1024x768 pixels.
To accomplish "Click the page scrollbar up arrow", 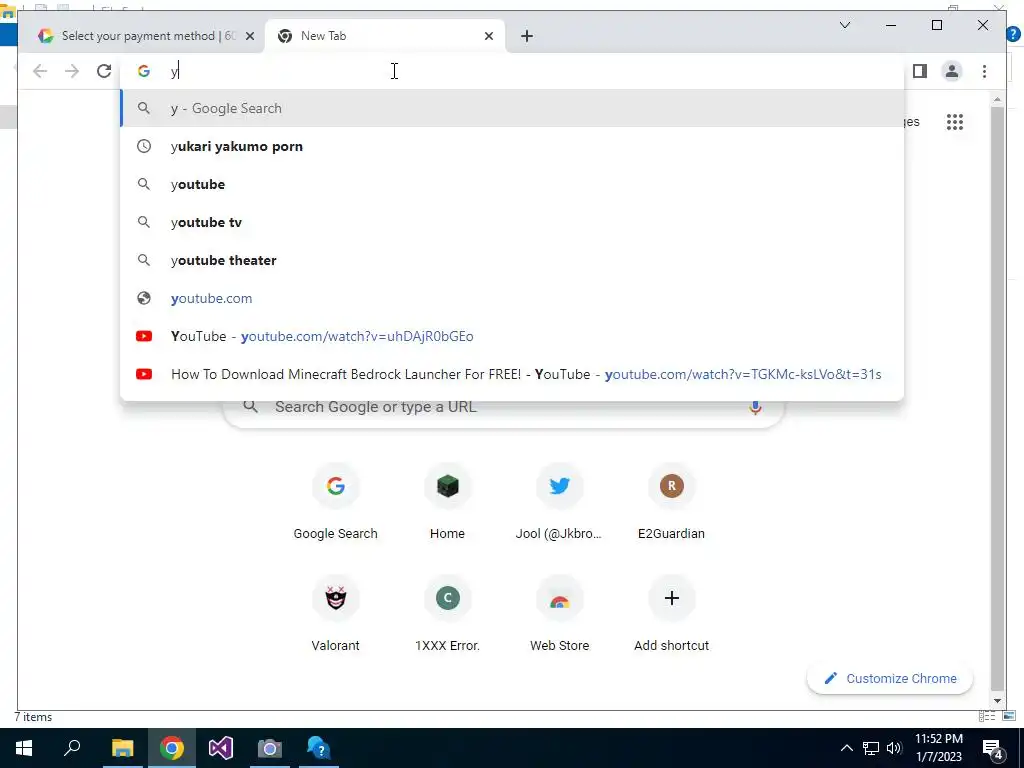I will tap(997, 100).
